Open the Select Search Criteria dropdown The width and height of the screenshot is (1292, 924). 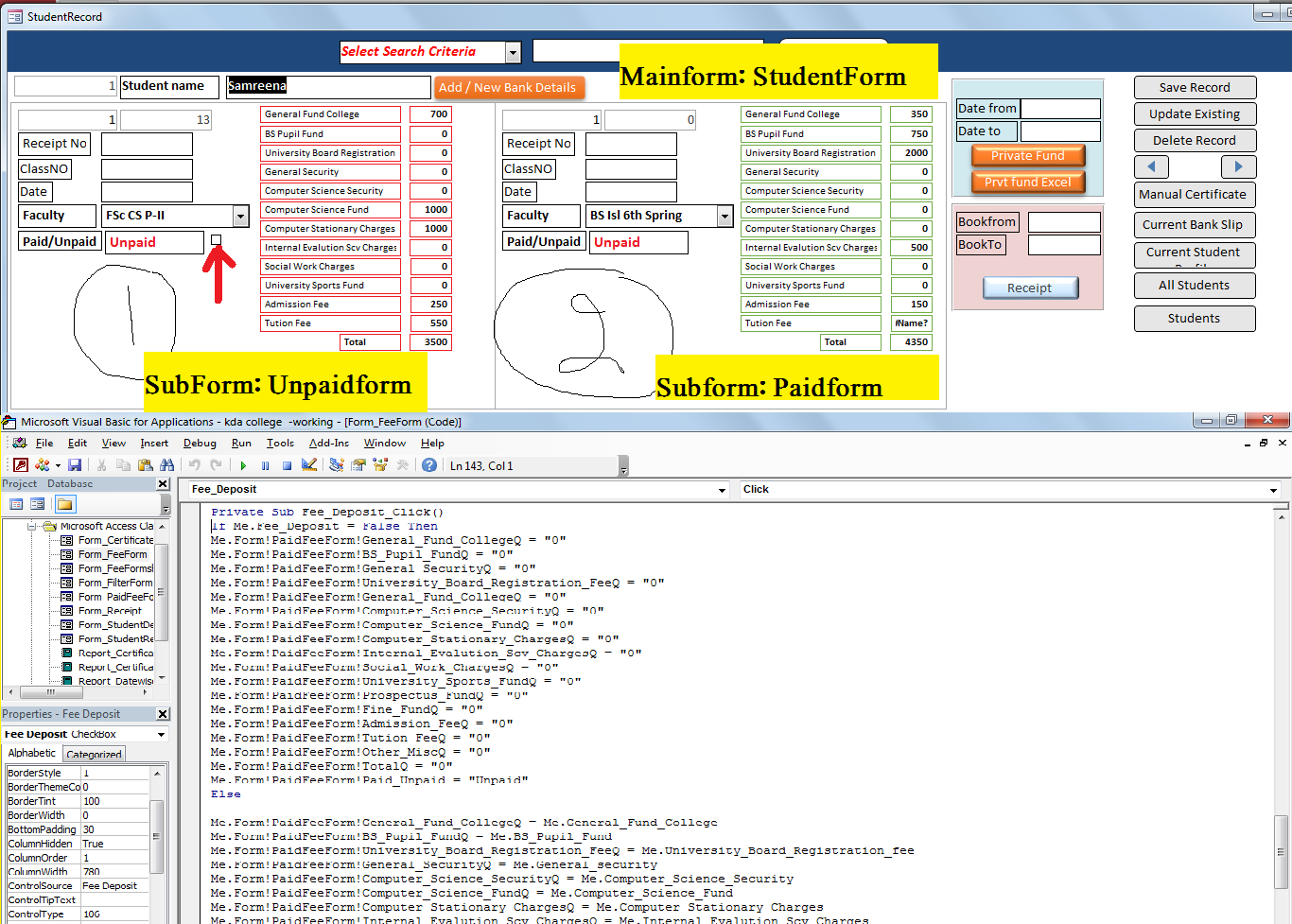[x=513, y=53]
